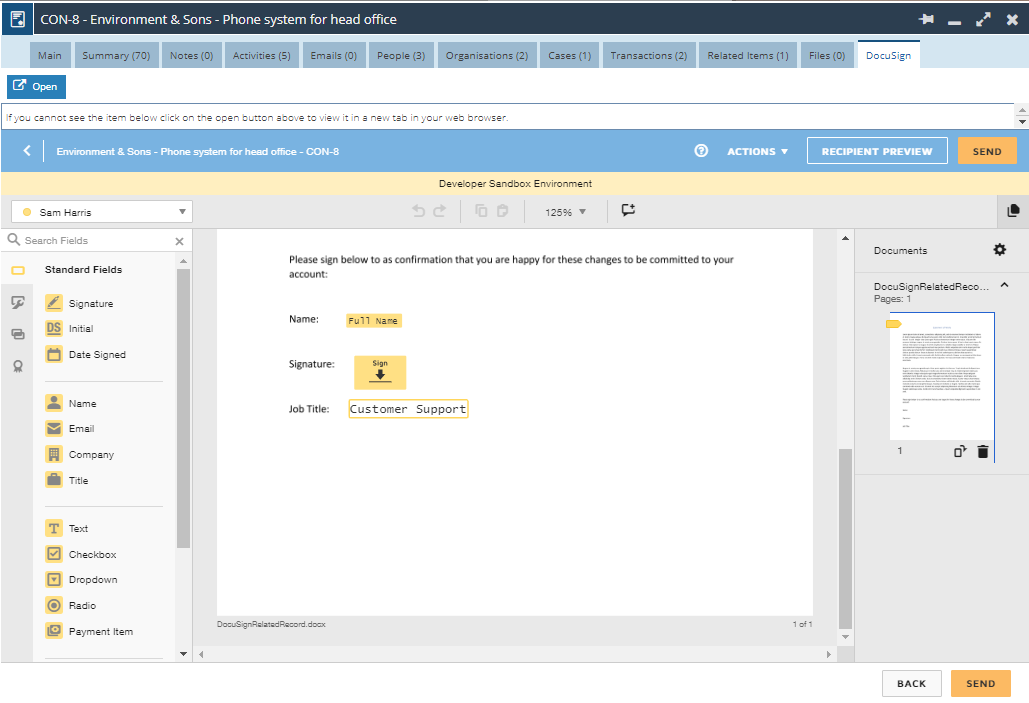Screen dimensions: 1029x703
Task: Open the Related Items (1) tab
Action: 748,56
